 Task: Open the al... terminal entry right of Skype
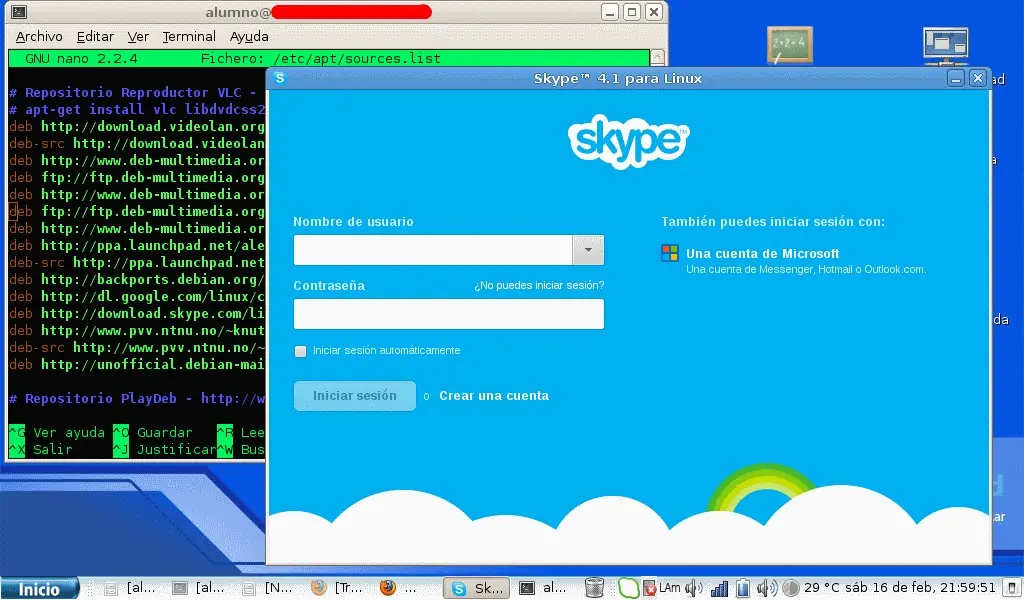click(x=543, y=588)
